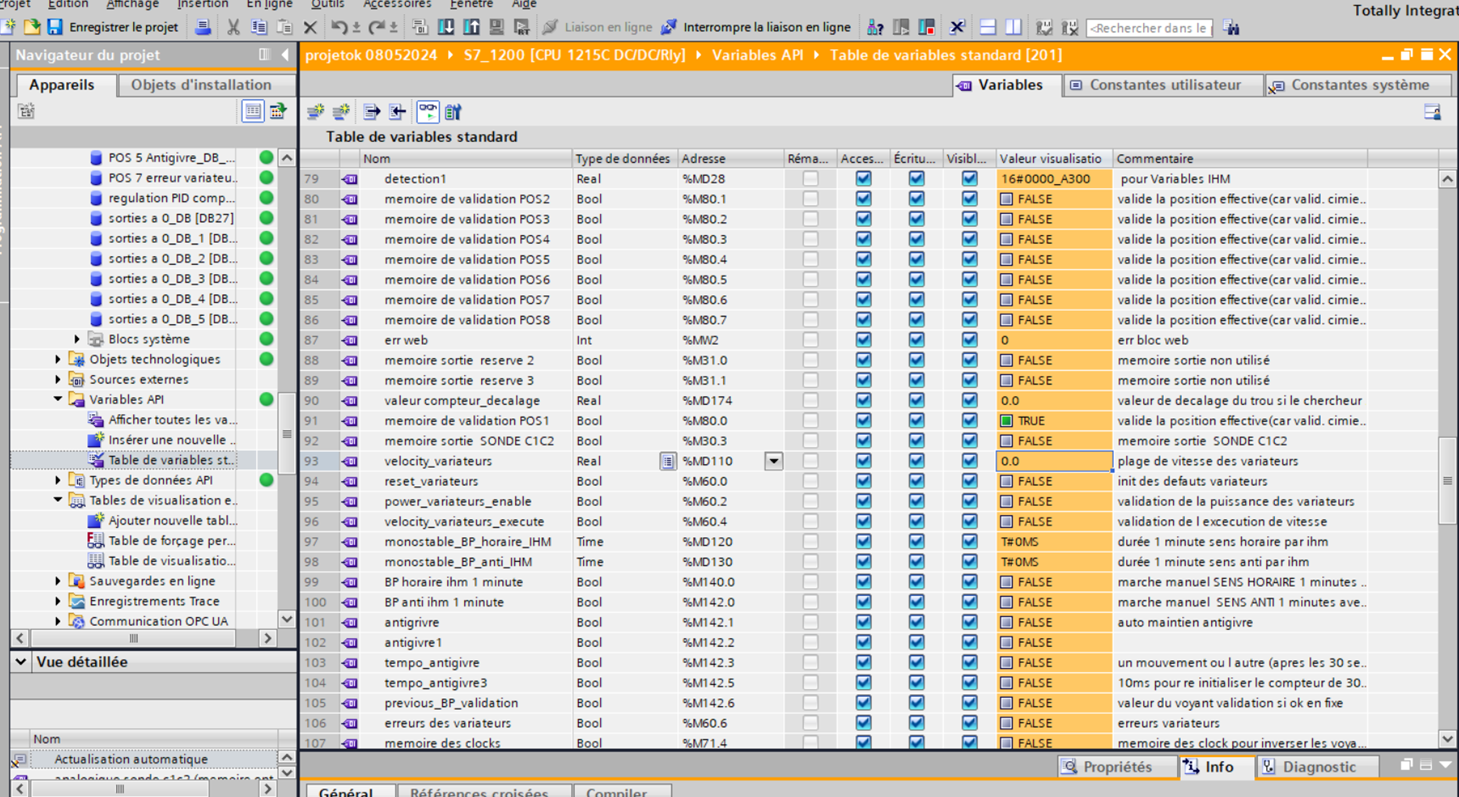Image resolution: width=1459 pixels, height=797 pixels.
Task: Click the Rechercher dans le projet search field
Action: (1149, 28)
